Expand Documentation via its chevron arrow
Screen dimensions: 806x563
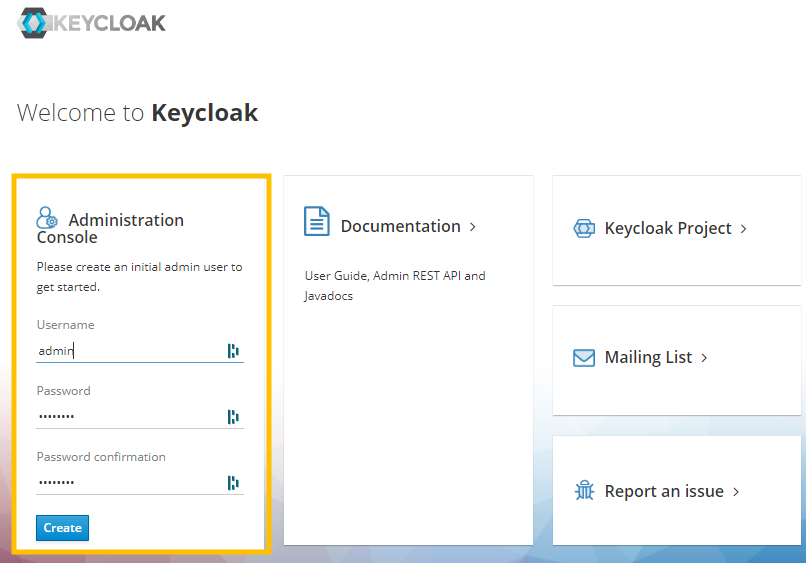click(473, 227)
